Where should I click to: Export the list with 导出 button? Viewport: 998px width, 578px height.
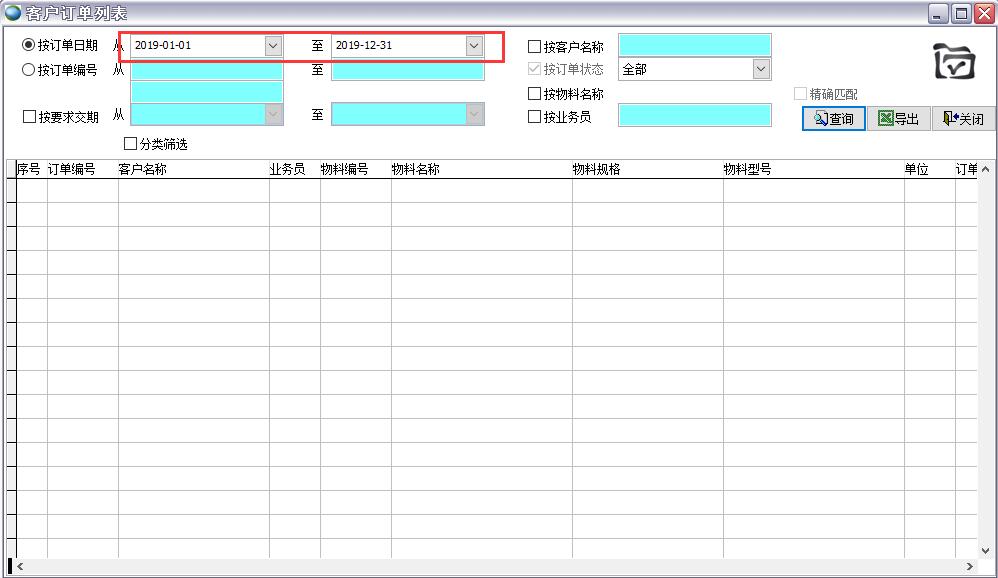898,119
